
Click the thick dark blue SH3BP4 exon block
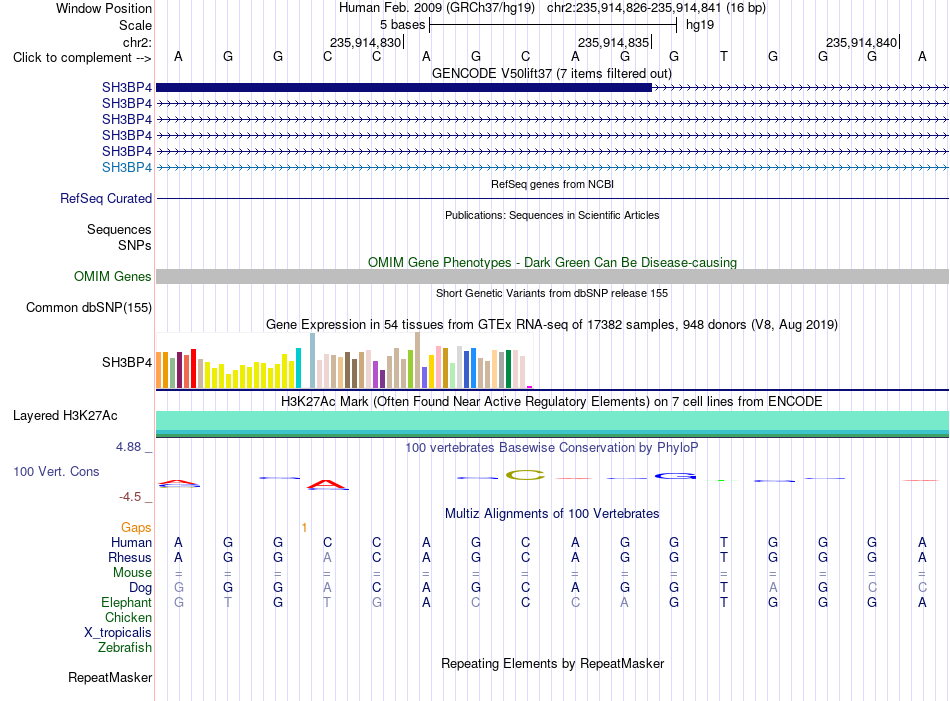[x=404, y=88]
